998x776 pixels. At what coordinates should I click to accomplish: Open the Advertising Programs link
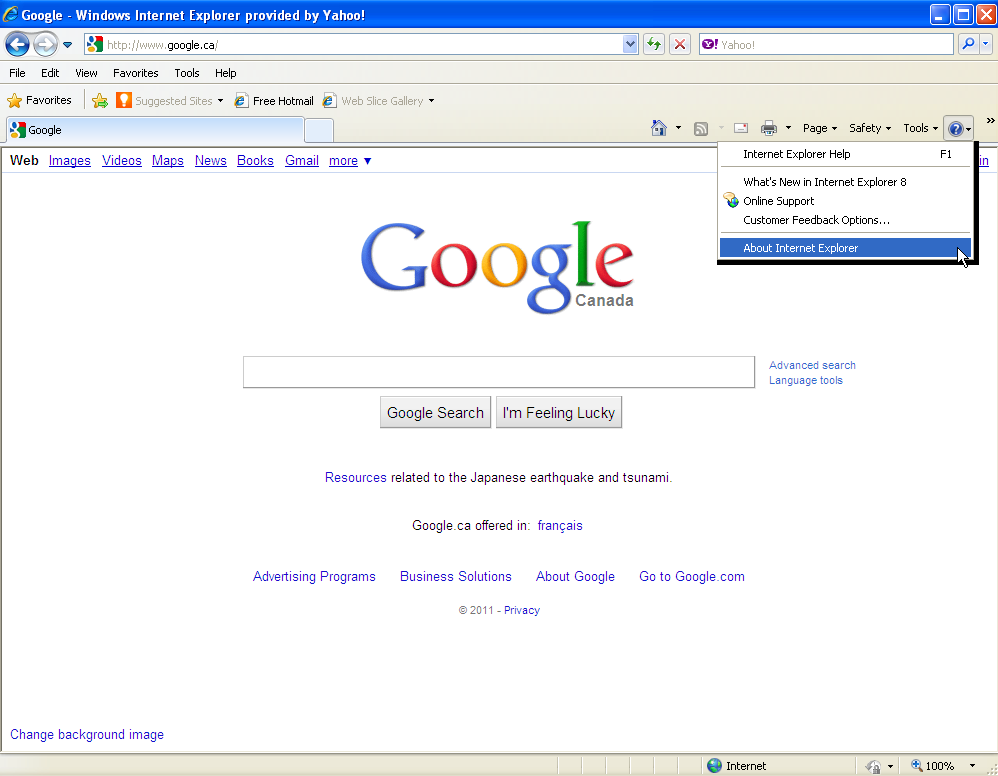point(314,577)
